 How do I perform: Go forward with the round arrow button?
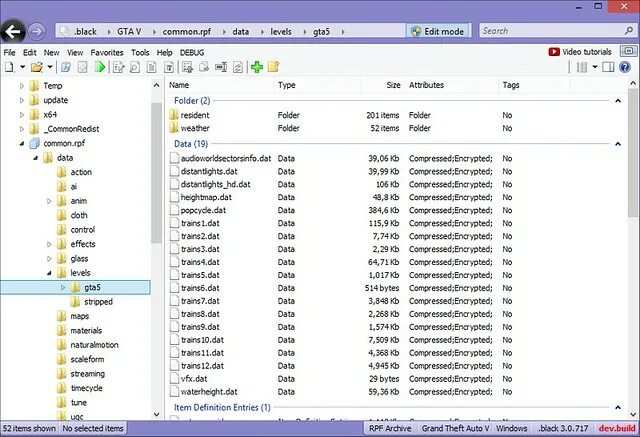pos(37,31)
